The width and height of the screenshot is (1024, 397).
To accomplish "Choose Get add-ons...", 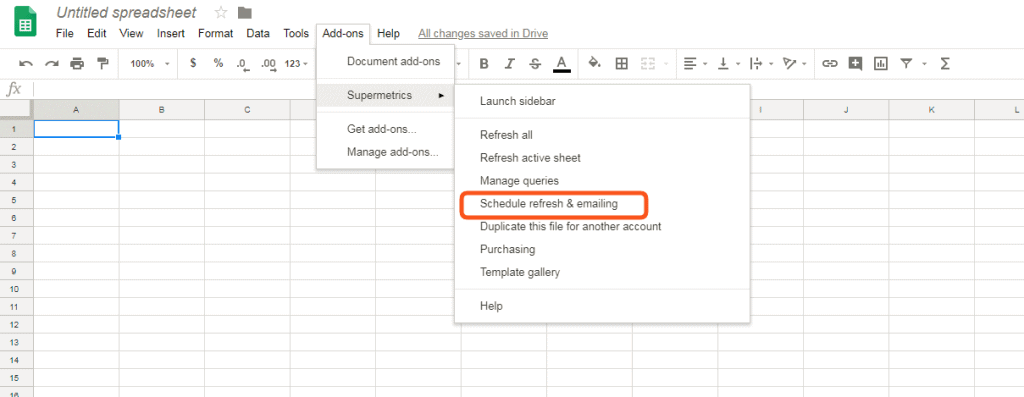I will [x=385, y=129].
